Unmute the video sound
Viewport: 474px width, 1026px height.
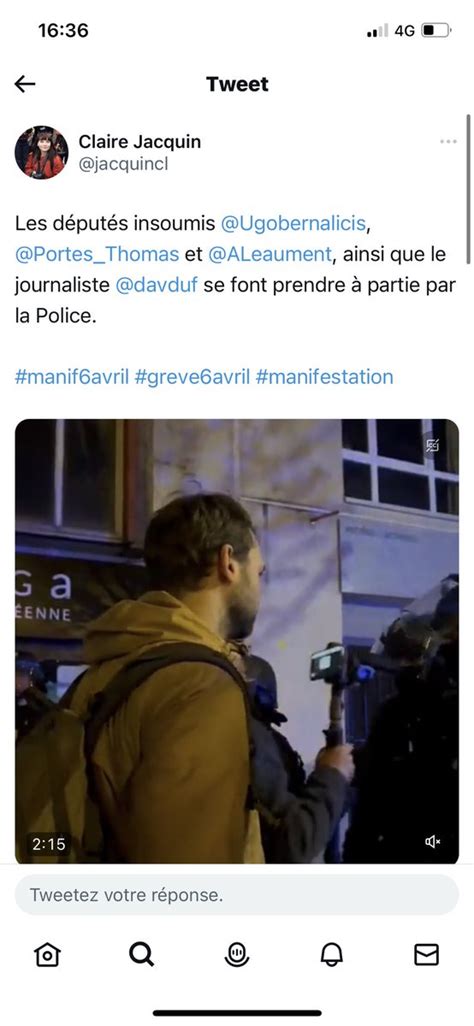433,842
